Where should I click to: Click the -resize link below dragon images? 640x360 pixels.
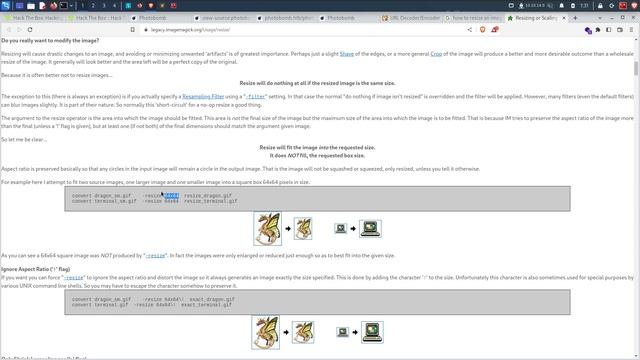(155, 256)
